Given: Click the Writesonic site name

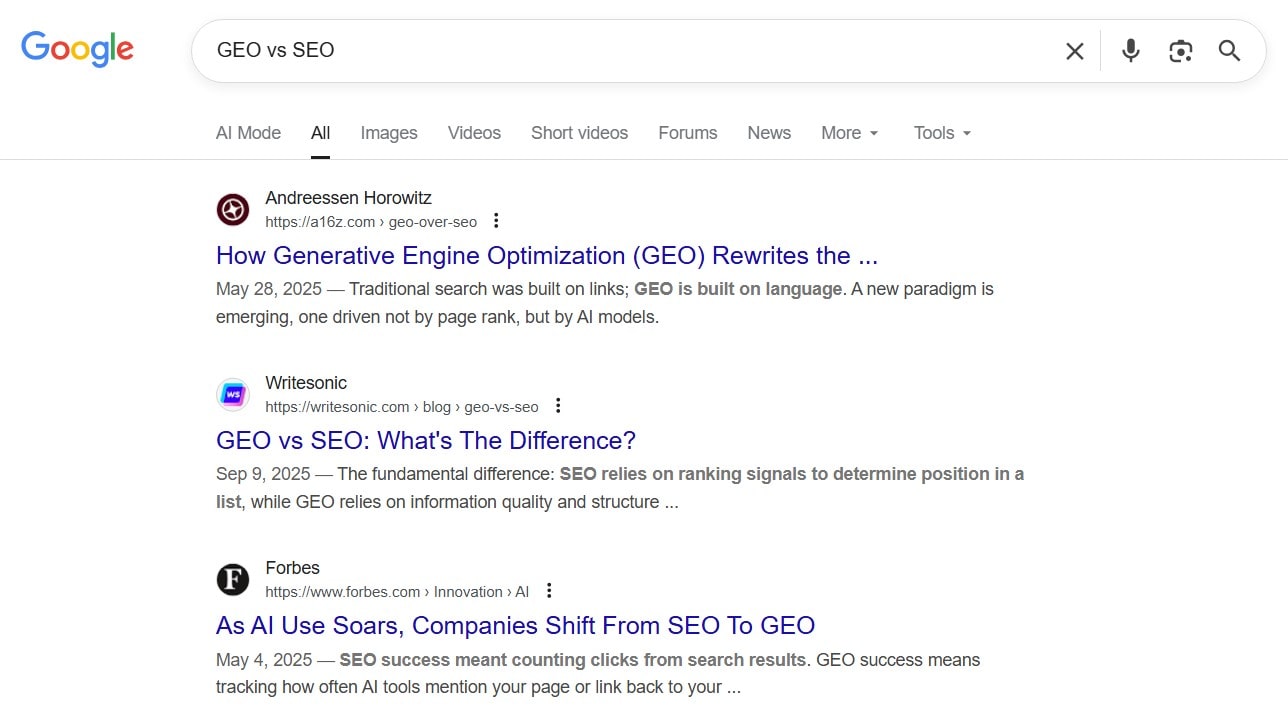Looking at the screenshot, I should tap(306, 383).
